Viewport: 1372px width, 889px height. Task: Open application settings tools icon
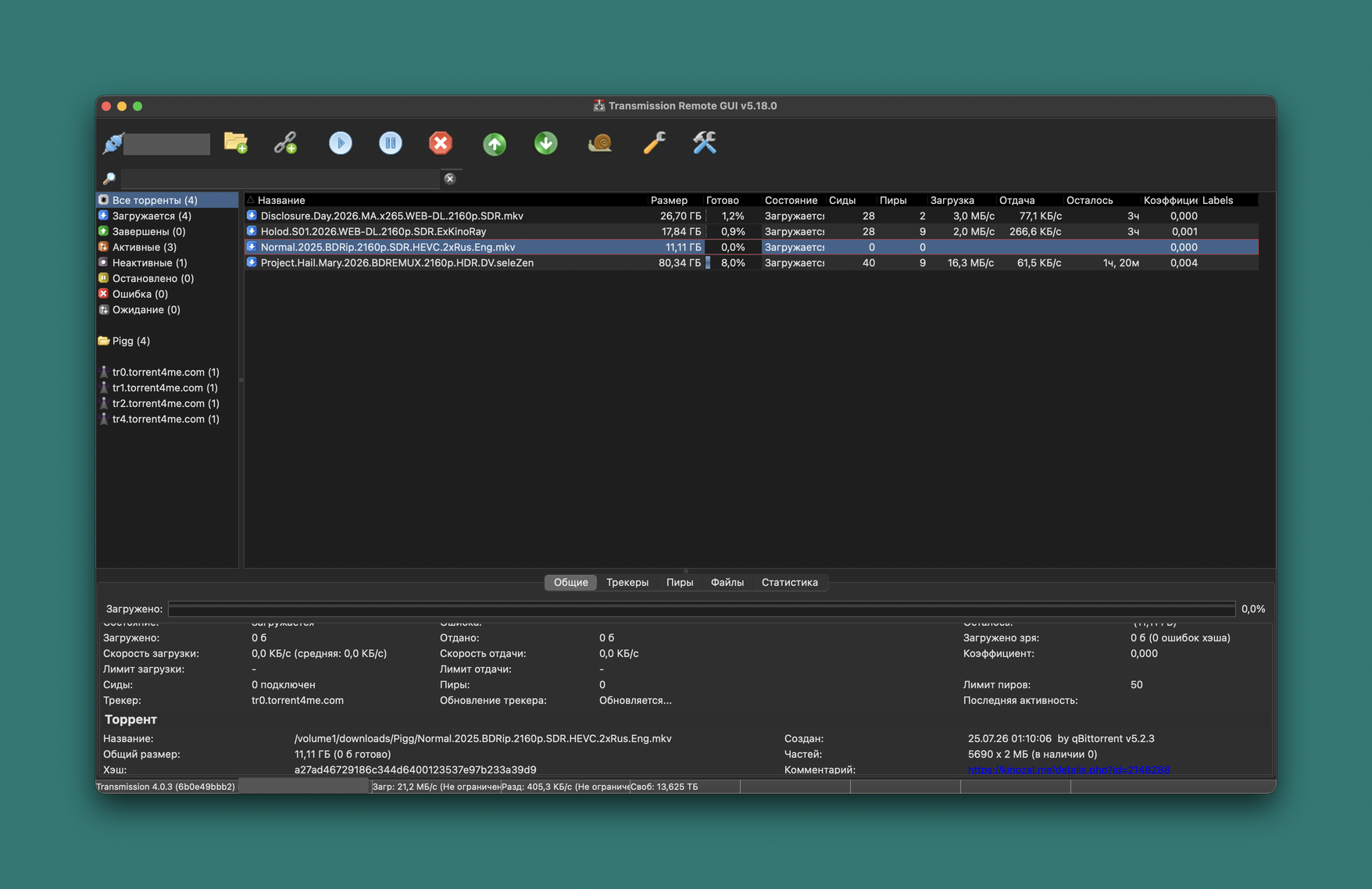705,143
